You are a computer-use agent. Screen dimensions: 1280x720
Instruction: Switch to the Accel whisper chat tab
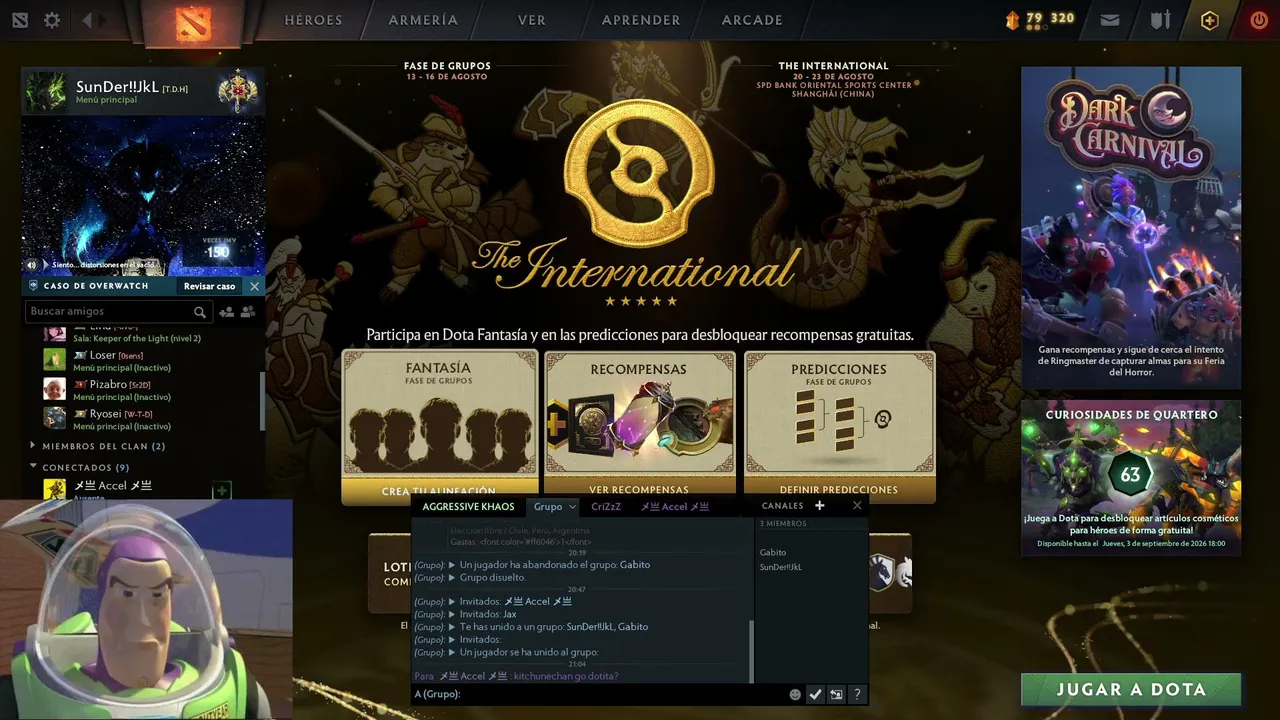tap(675, 507)
